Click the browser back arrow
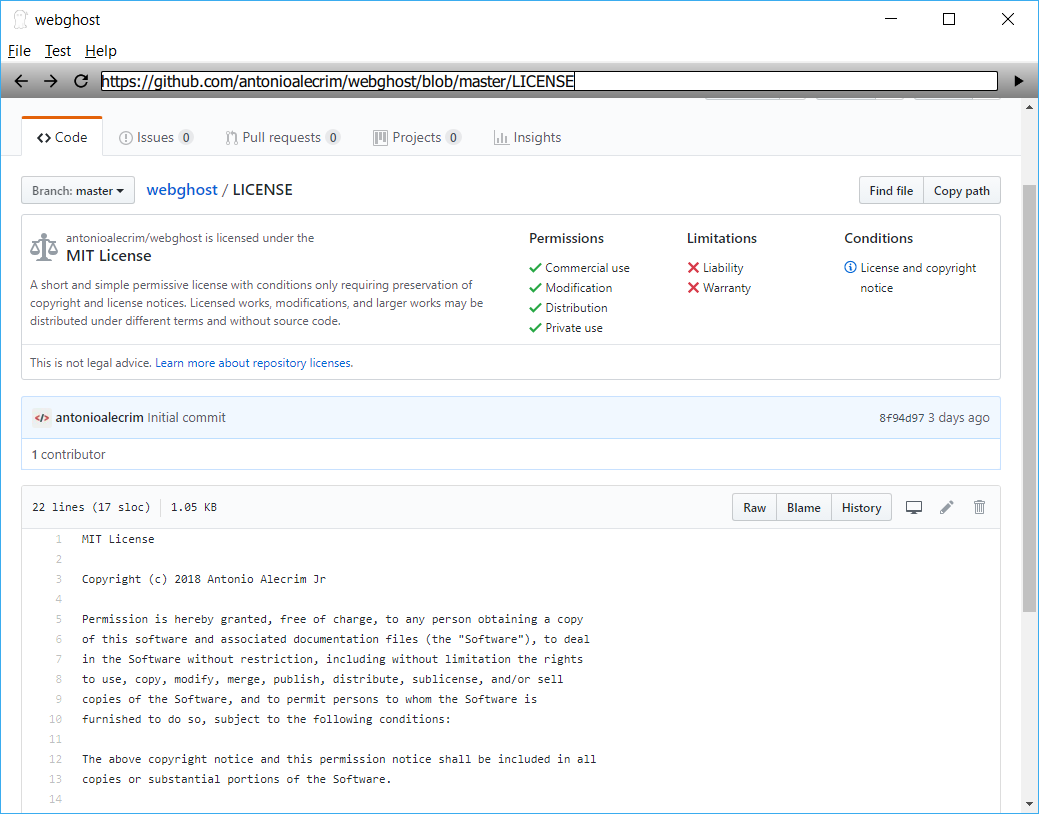 (21, 81)
